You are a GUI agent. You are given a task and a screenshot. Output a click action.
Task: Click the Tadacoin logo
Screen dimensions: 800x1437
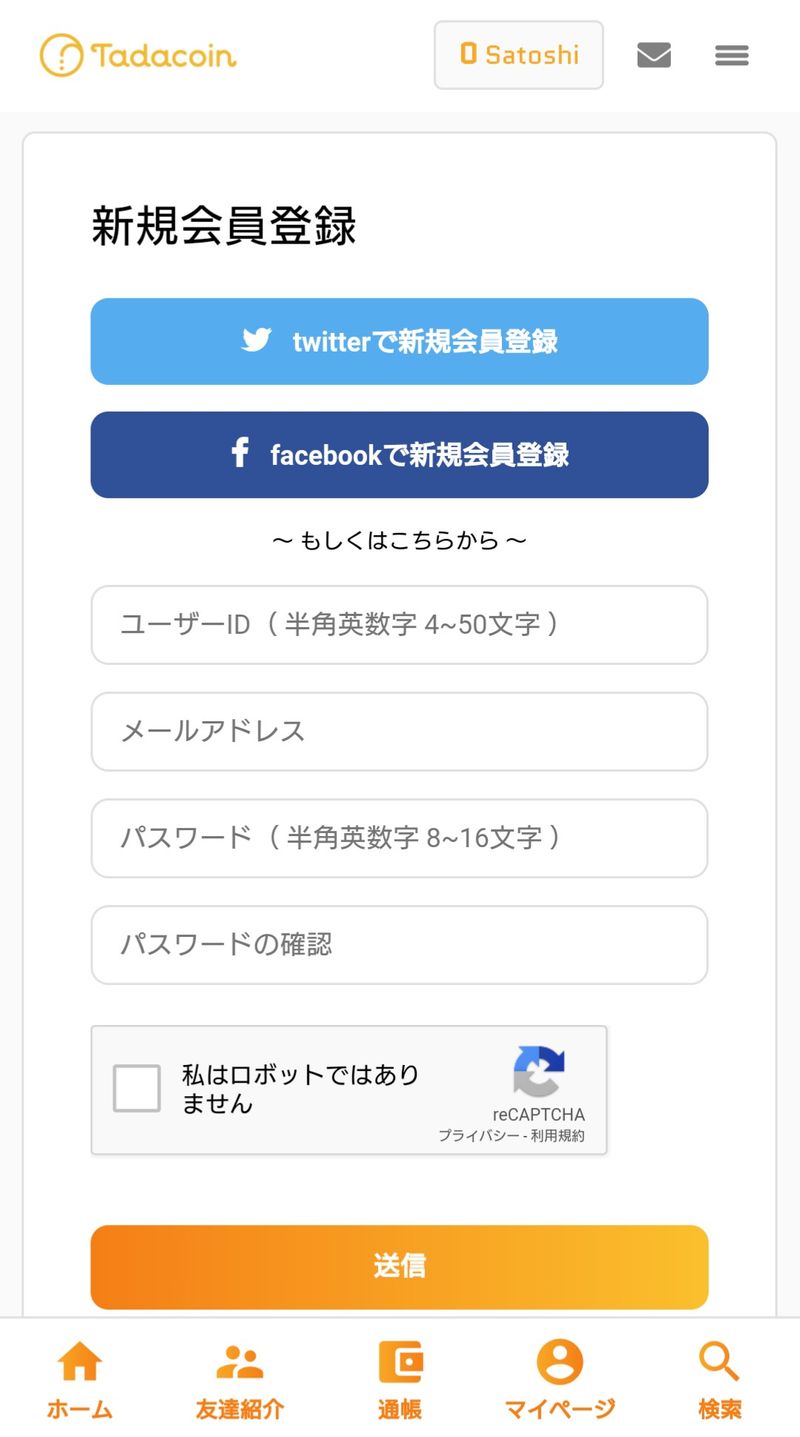click(138, 55)
